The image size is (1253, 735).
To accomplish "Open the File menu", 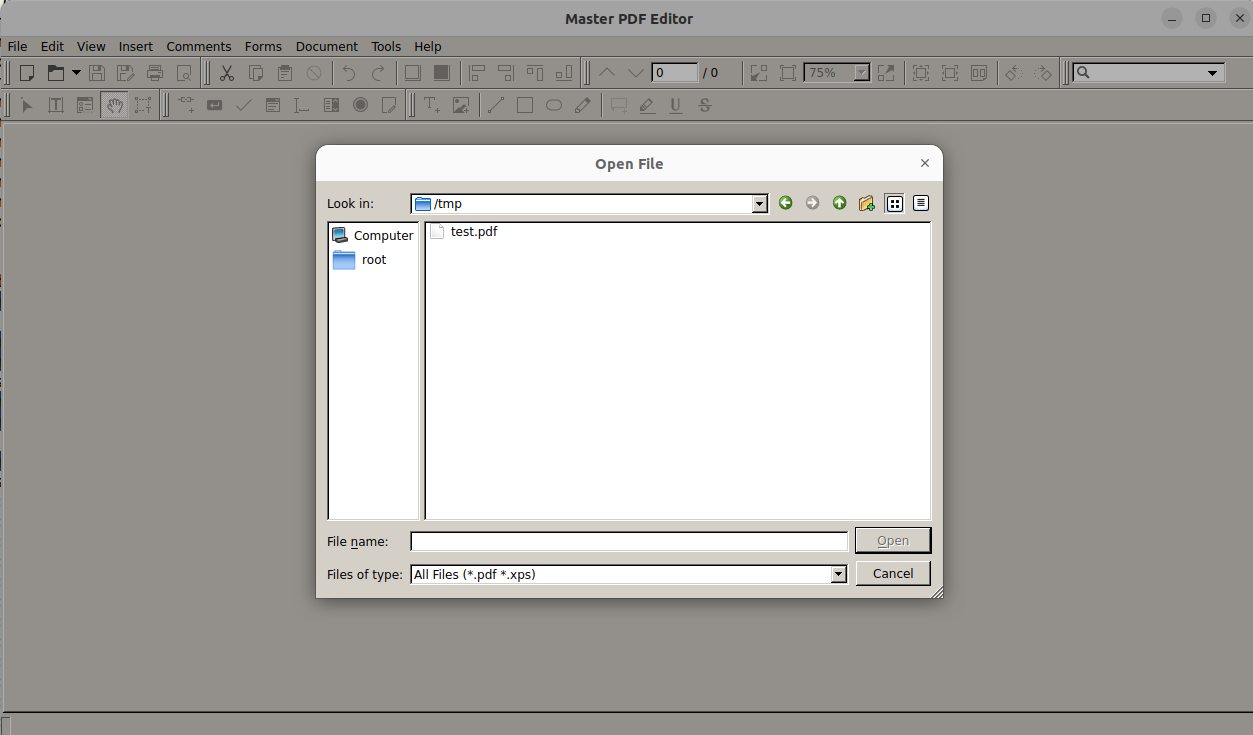I will [x=18, y=46].
